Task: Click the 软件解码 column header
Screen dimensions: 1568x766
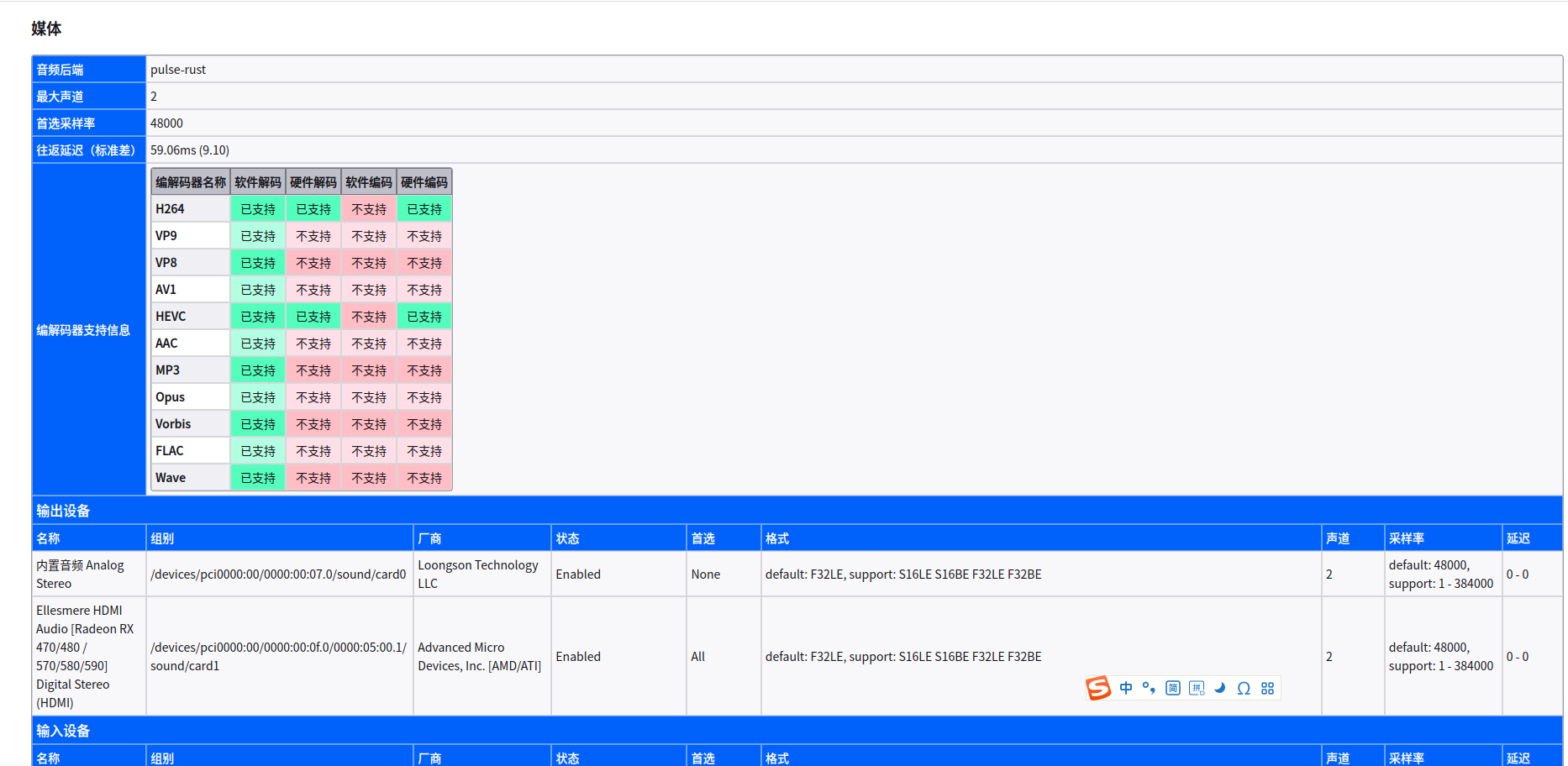Action: point(258,182)
